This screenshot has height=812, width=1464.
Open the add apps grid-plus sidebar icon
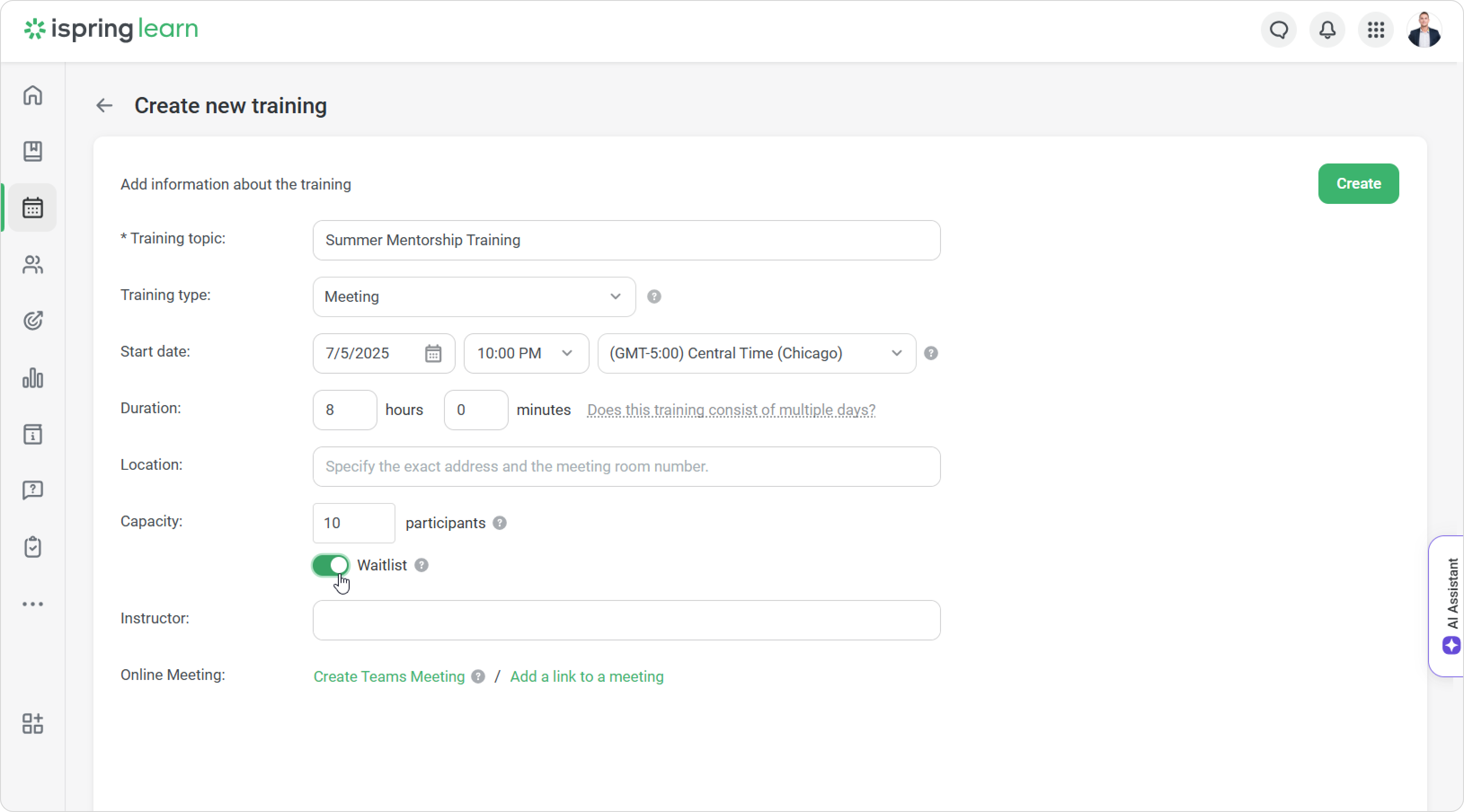coord(32,724)
